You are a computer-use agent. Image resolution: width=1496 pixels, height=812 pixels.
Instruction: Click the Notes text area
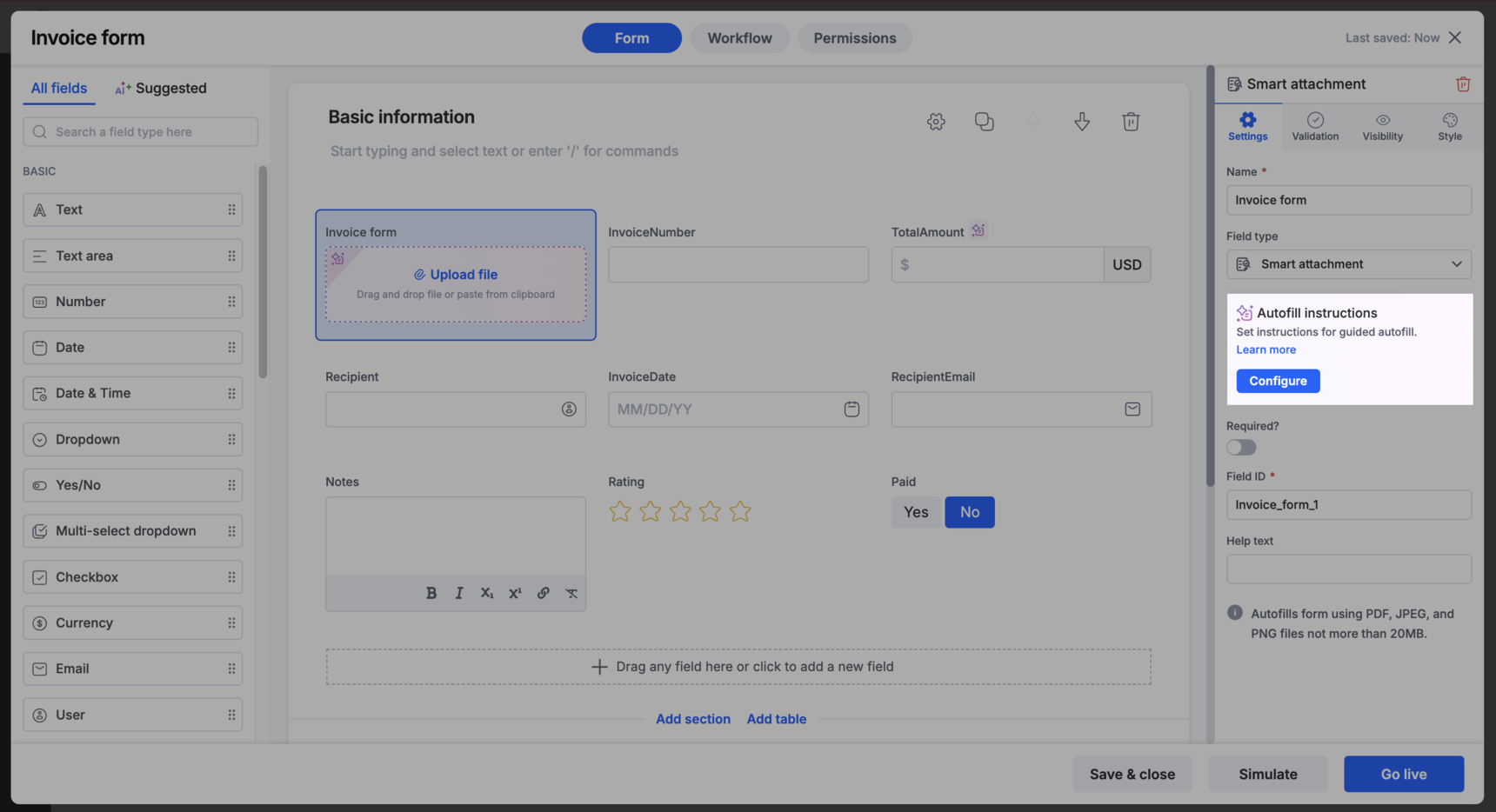456,536
